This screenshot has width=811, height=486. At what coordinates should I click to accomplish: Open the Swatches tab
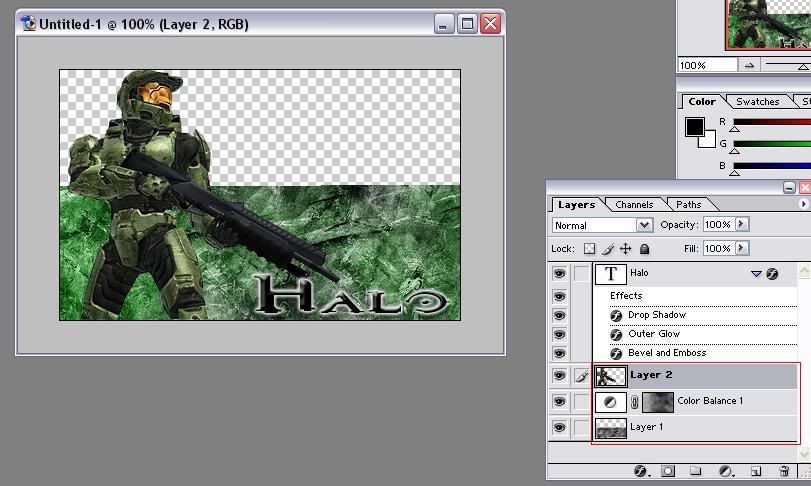click(x=757, y=102)
